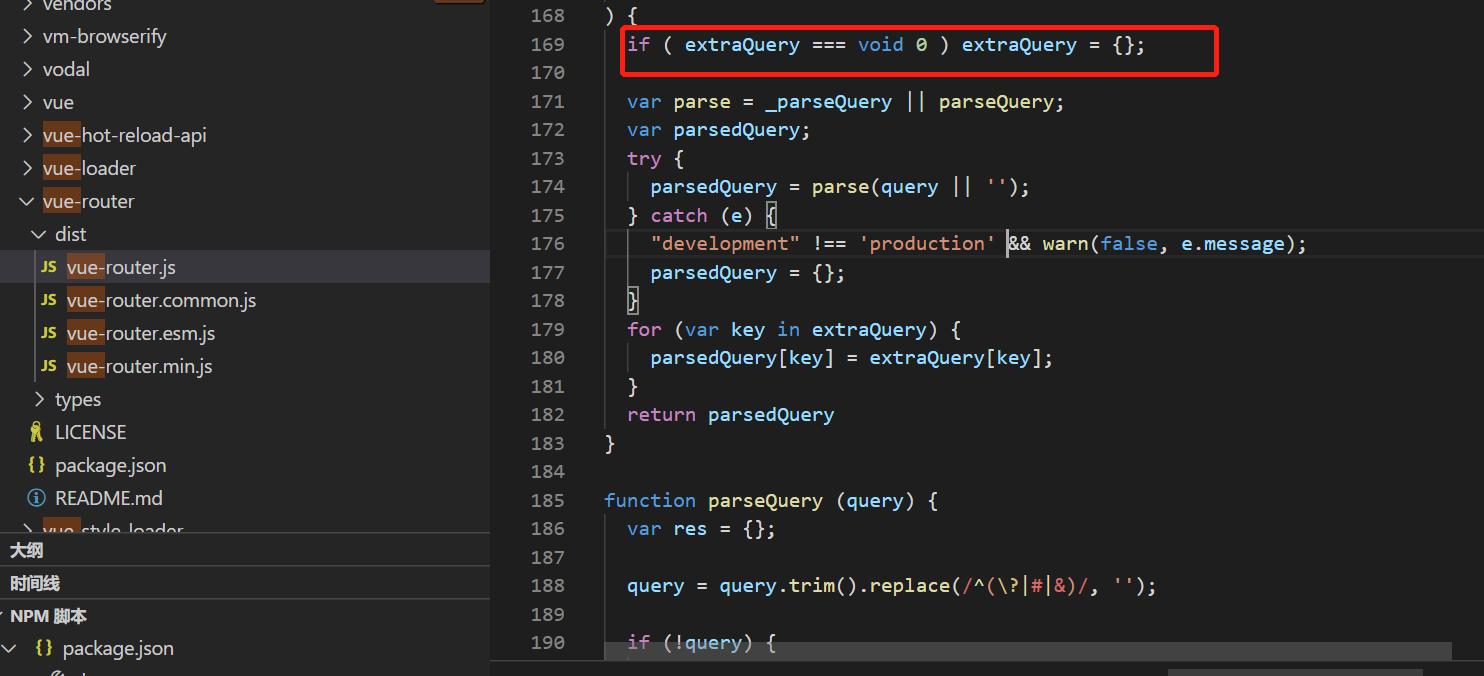Open the README.md file
Screen dimensions: 1484x676
click(109, 499)
